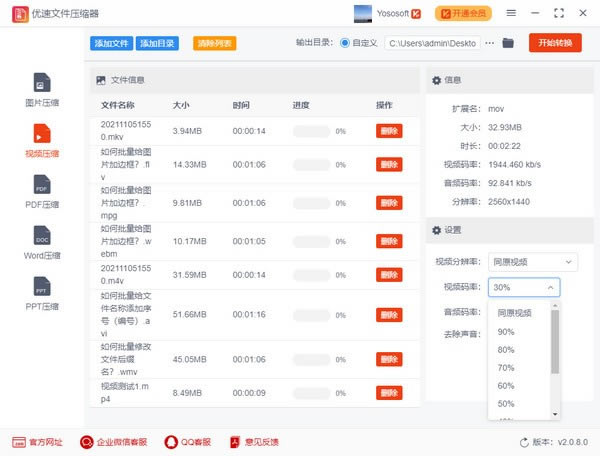Delete the .webm file row

[389, 241]
